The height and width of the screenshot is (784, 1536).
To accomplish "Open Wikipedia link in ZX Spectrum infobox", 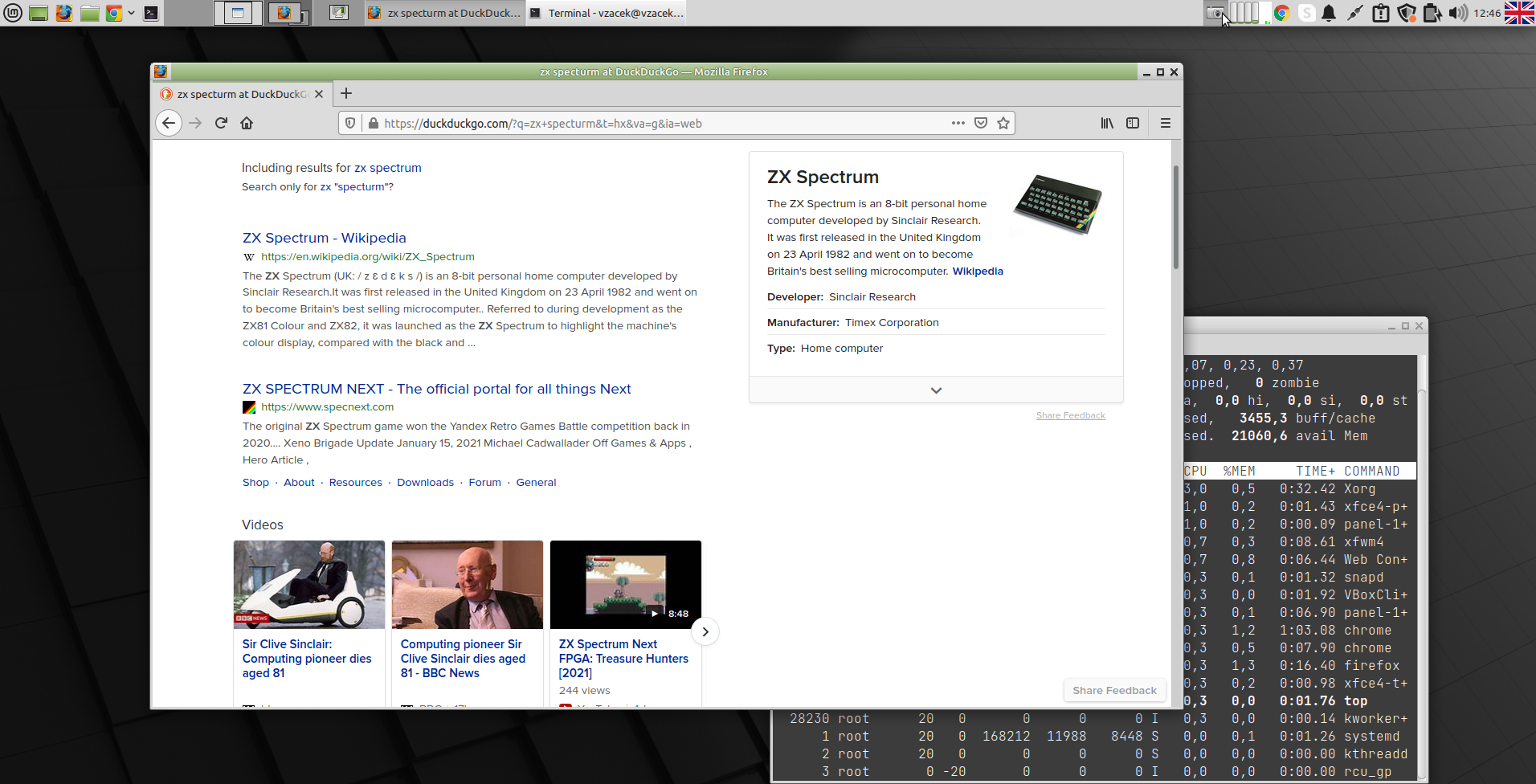I will click(978, 272).
